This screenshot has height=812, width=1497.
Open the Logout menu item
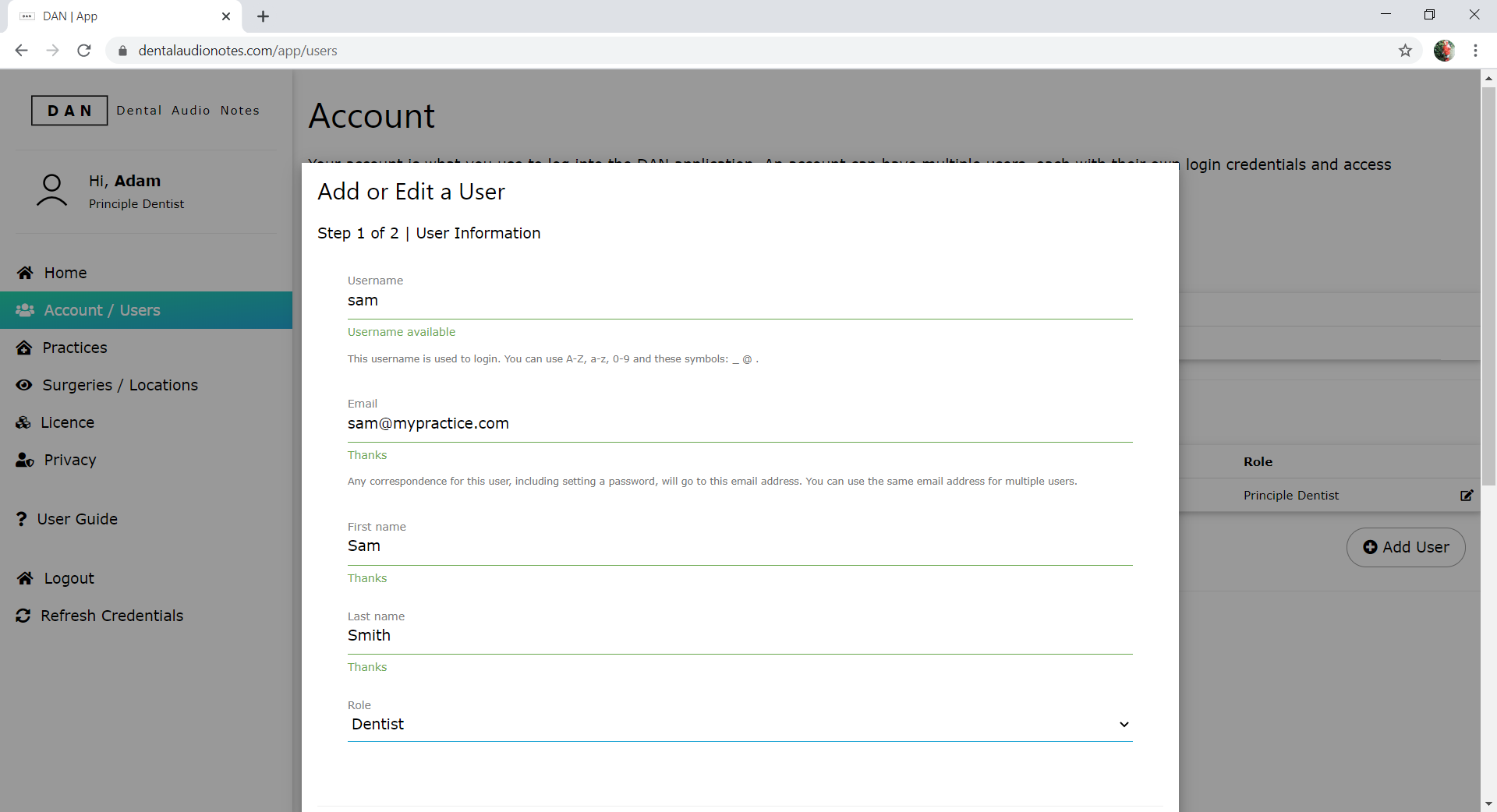click(69, 578)
